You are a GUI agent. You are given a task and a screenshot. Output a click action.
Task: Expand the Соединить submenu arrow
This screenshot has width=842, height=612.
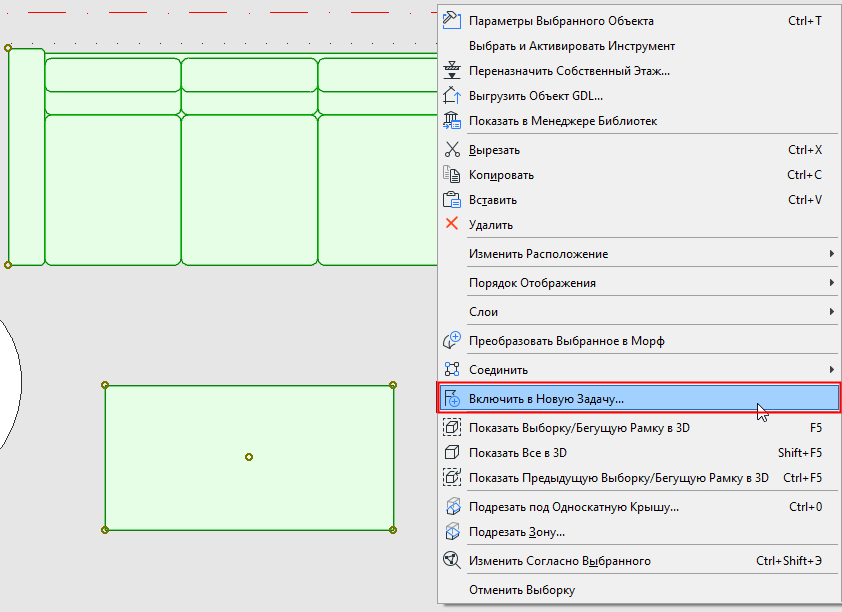(831, 370)
